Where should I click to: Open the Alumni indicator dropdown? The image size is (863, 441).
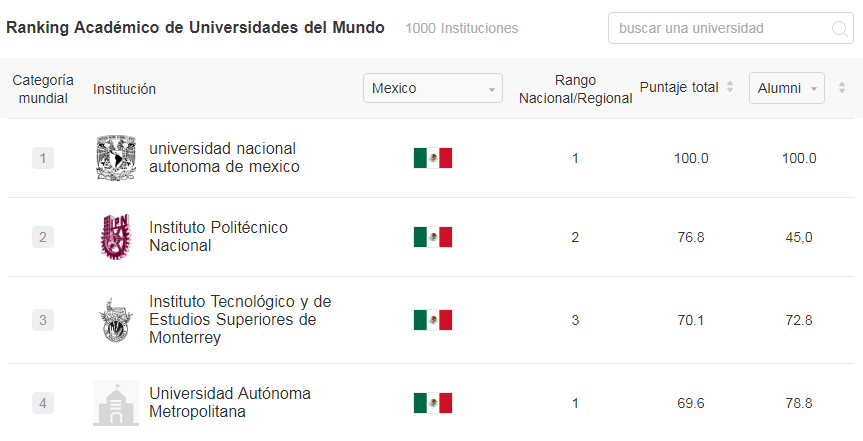(x=786, y=88)
